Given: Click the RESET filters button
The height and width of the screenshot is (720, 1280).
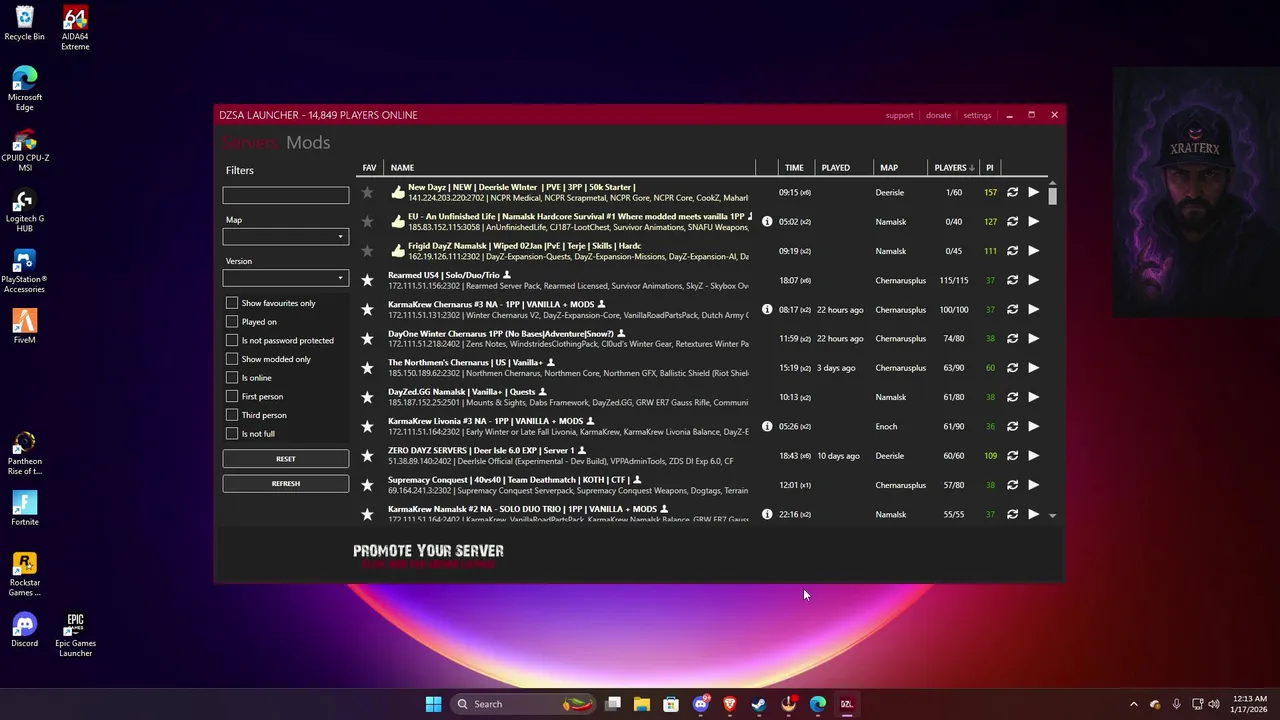Looking at the screenshot, I should (286, 459).
